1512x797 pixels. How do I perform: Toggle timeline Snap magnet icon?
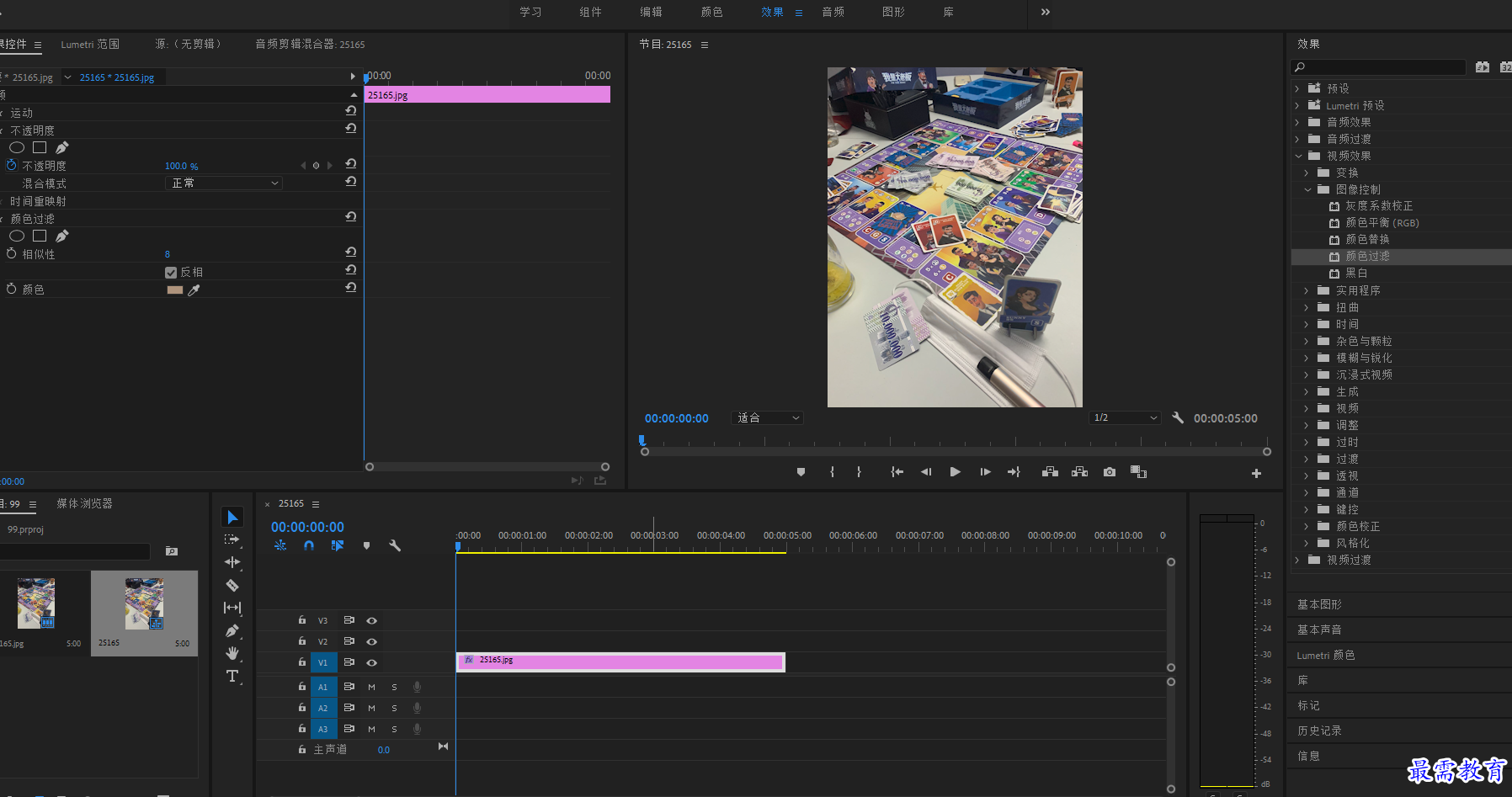click(309, 545)
